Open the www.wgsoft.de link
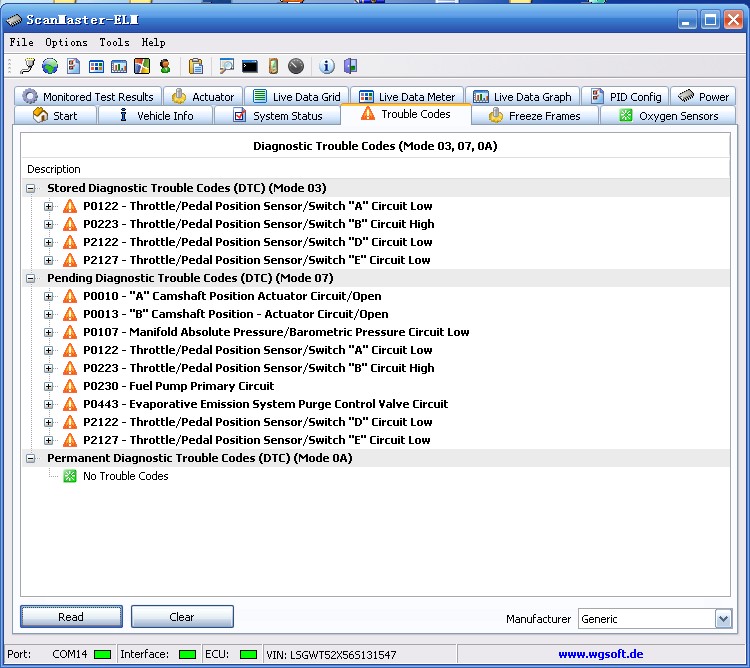This screenshot has height=668, width=750. tap(600, 654)
